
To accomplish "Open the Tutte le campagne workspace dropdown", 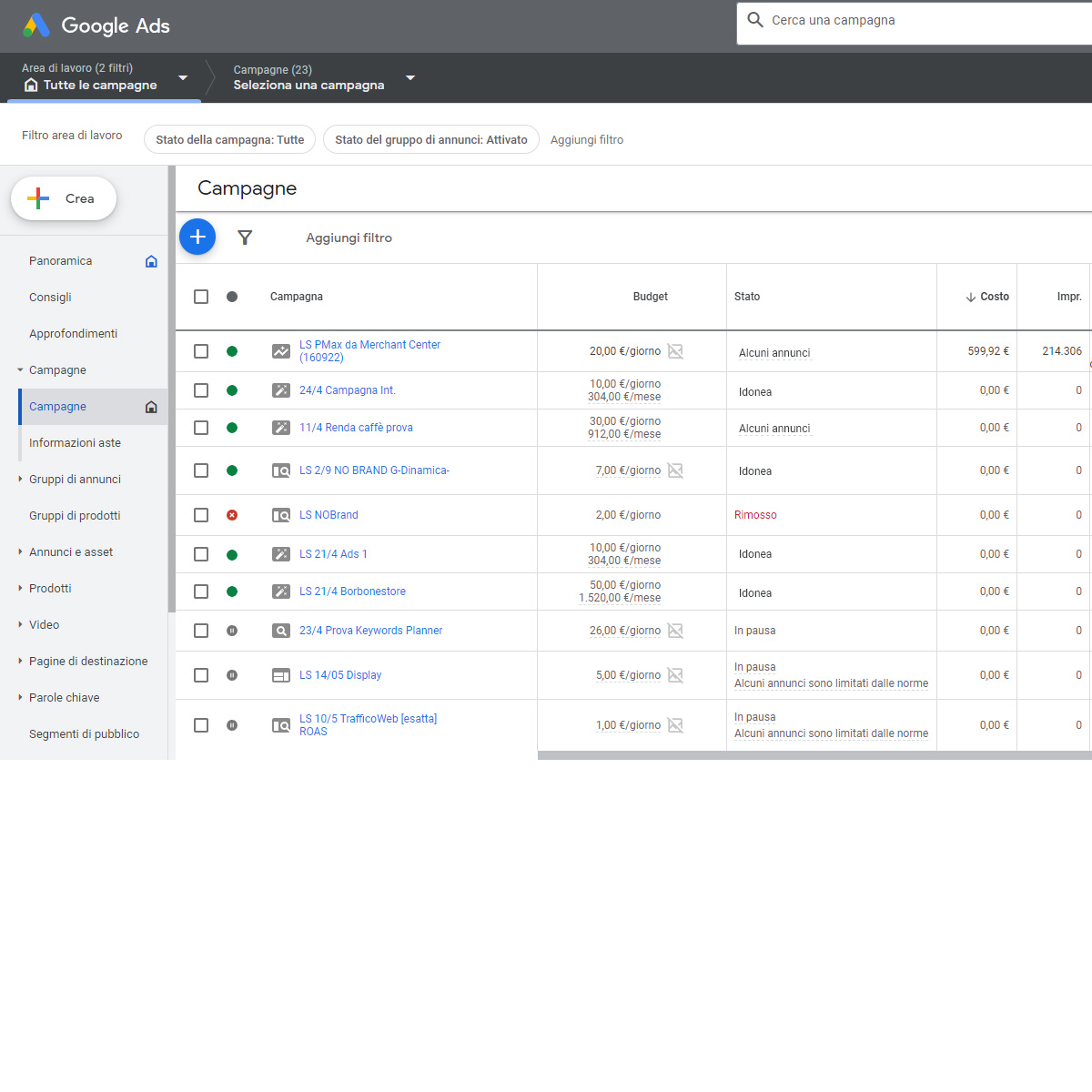I will coord(183,77).
